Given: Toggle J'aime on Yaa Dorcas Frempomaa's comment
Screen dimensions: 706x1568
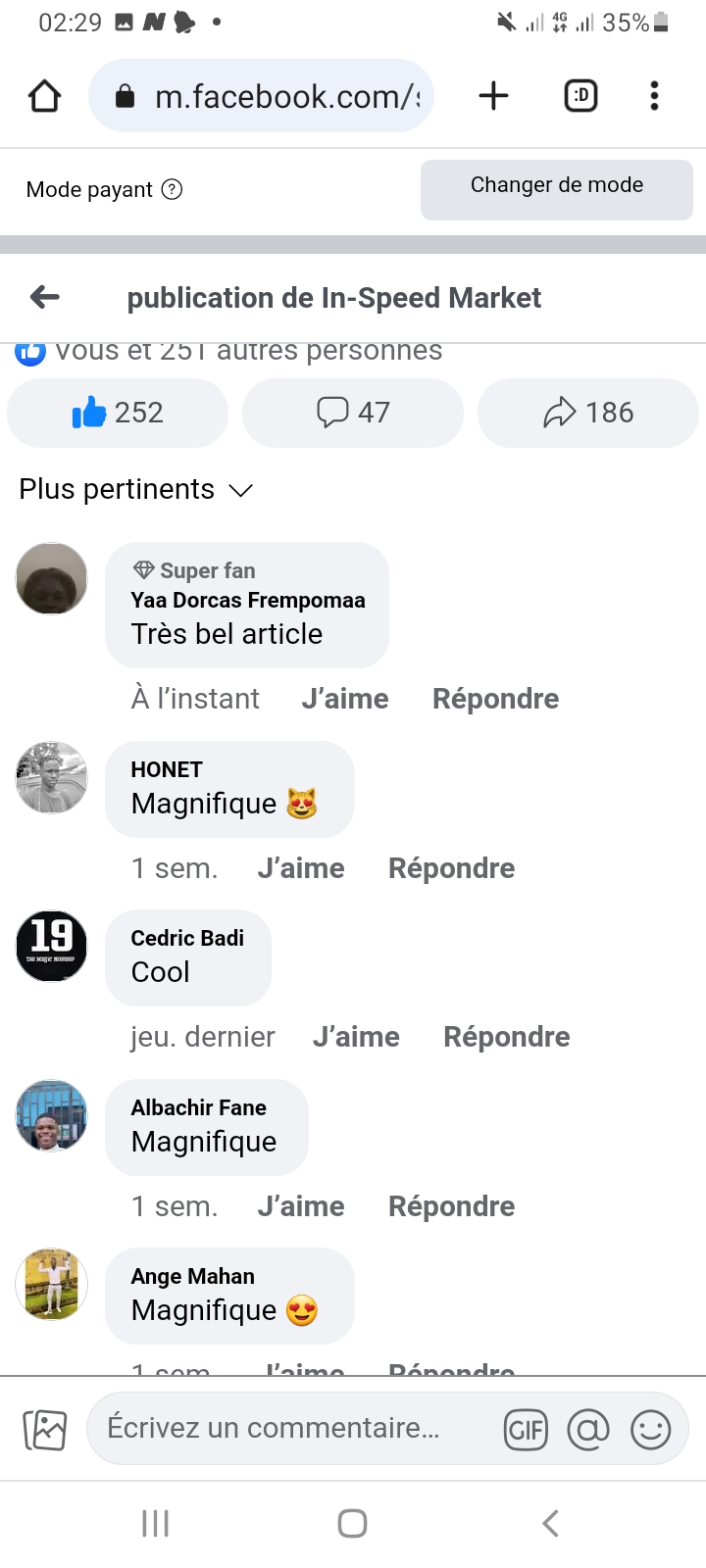Looking at the screenshot, I should pyautogui.click(x=345, y=699).
